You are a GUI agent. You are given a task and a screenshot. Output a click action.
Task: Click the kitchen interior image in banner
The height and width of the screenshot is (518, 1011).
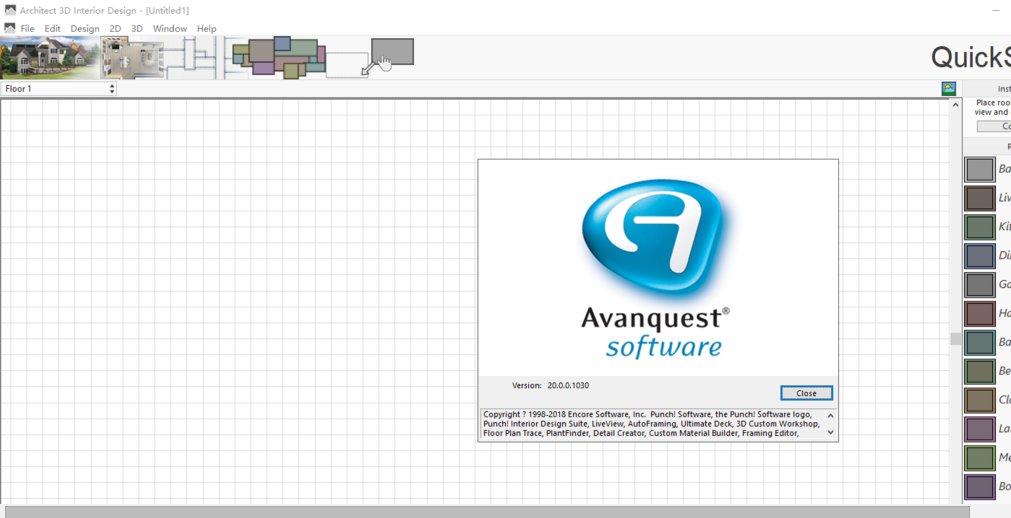coord(132,57)
